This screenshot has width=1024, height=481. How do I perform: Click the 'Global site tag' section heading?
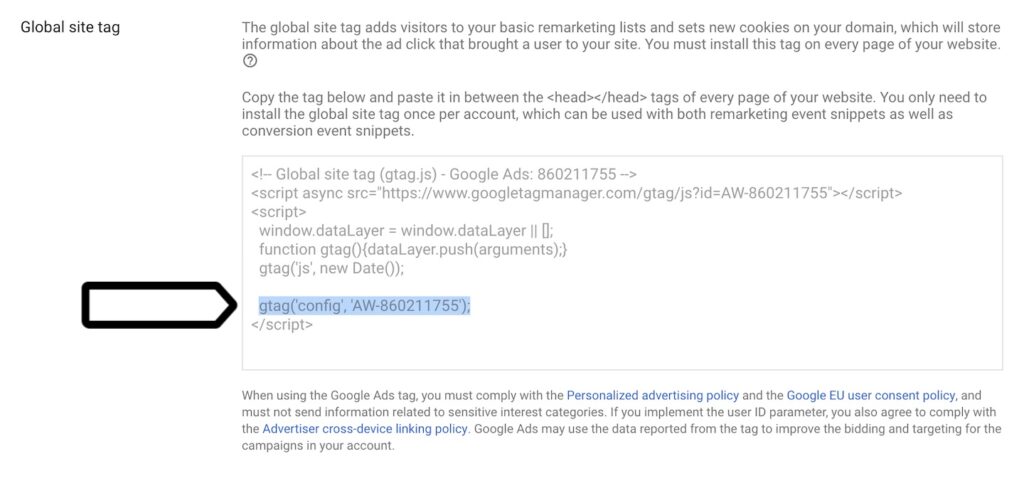click(x=71, y=28)
